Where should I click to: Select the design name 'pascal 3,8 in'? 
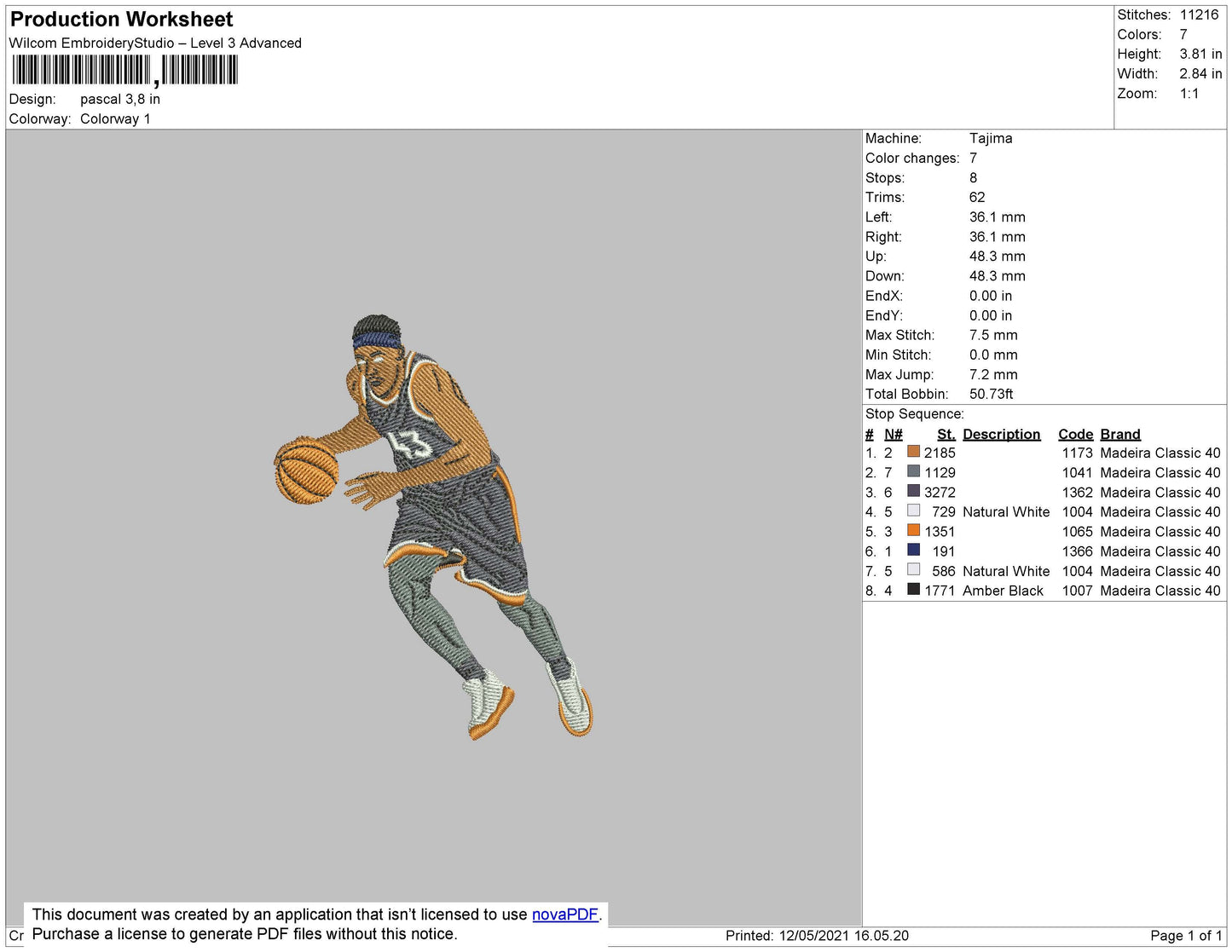[x=120, y=99]
